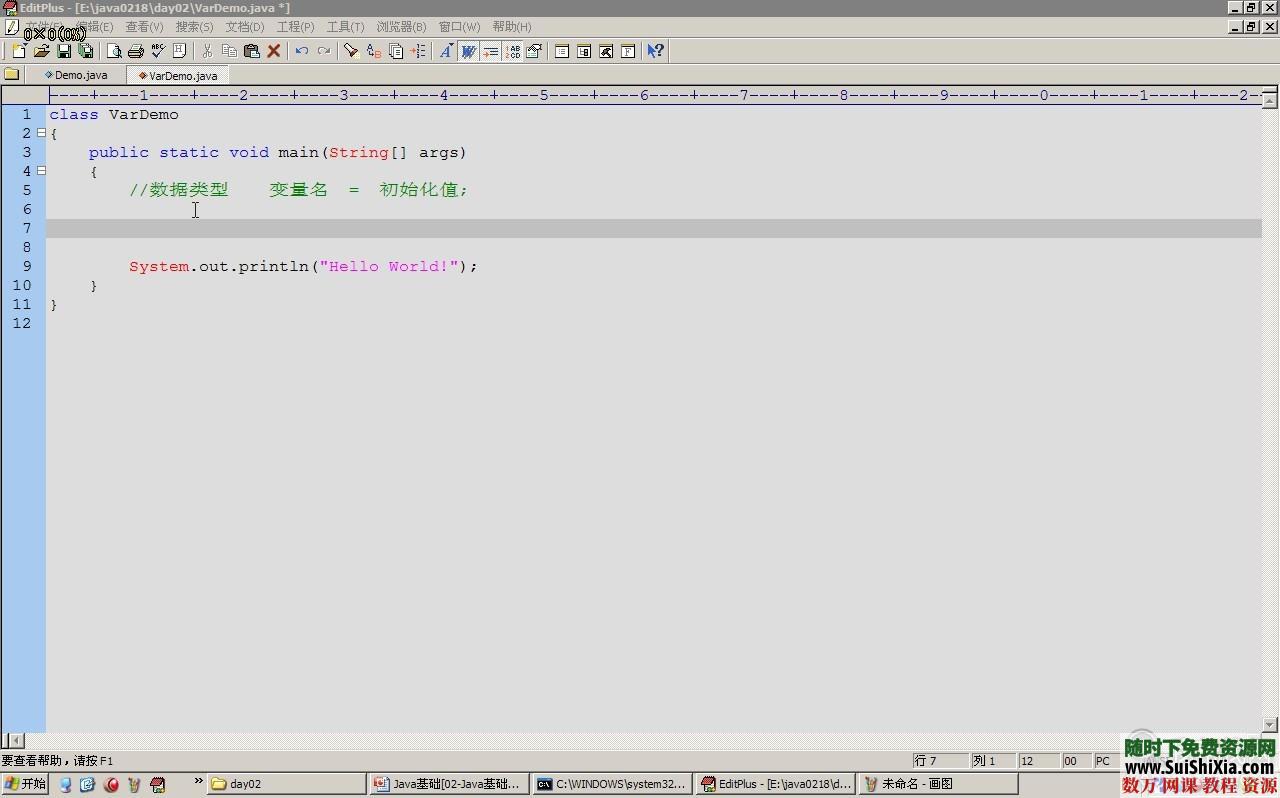The width and height of the screenshot is (1280, 798).
Task: Open the spell check ABC icon
Action: 158,51
